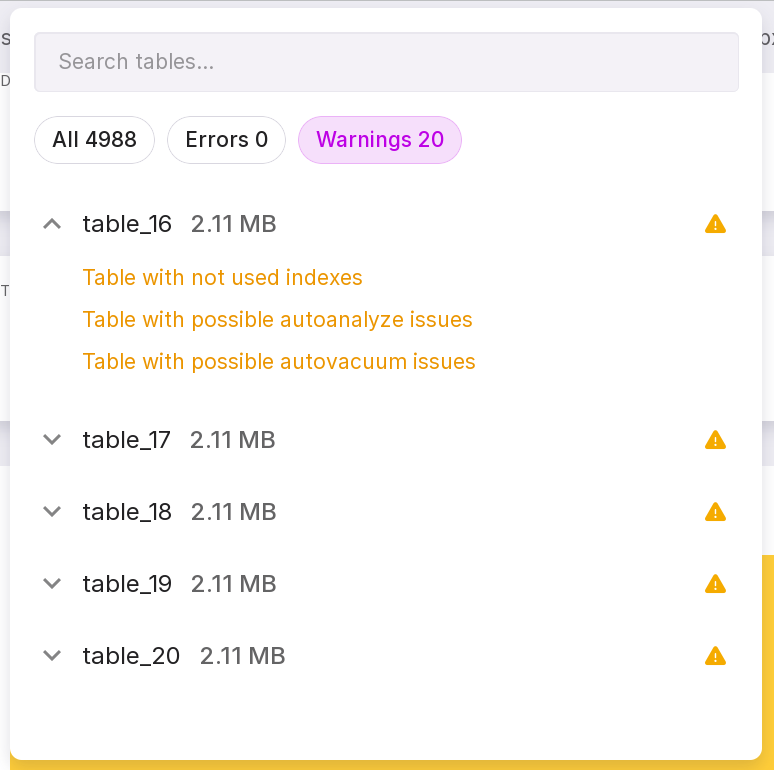Viewport: 774px width, 770px height.
Task: Click the warning icon for table_17
Action: (x=715, y=440)
